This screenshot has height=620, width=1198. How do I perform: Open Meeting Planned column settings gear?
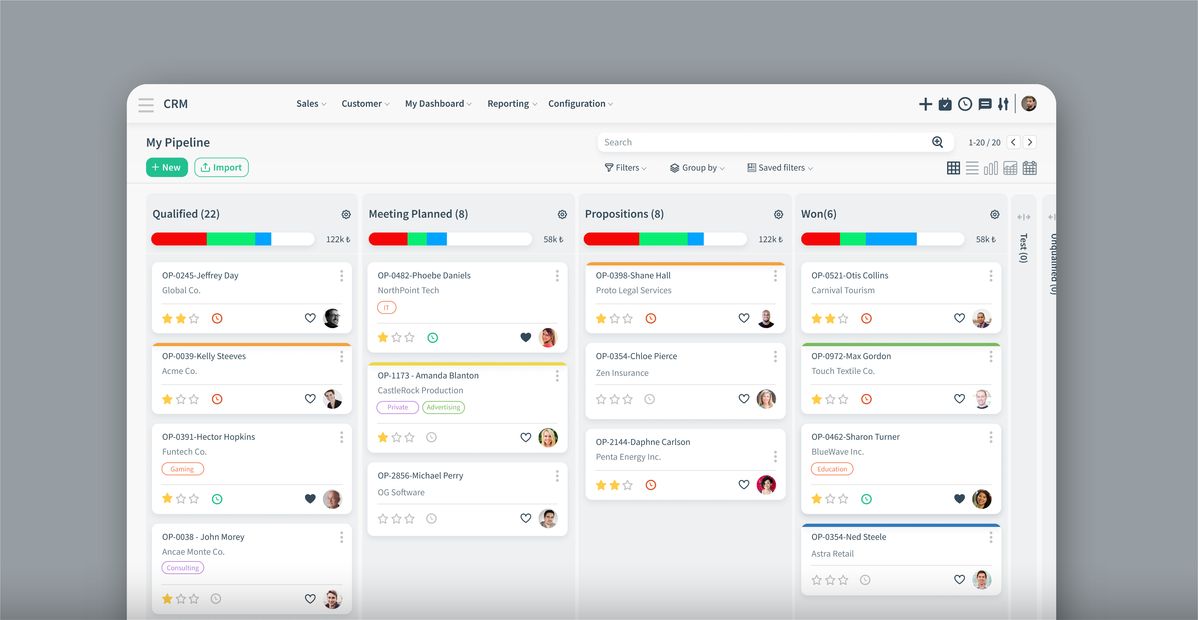click(562, 215)
